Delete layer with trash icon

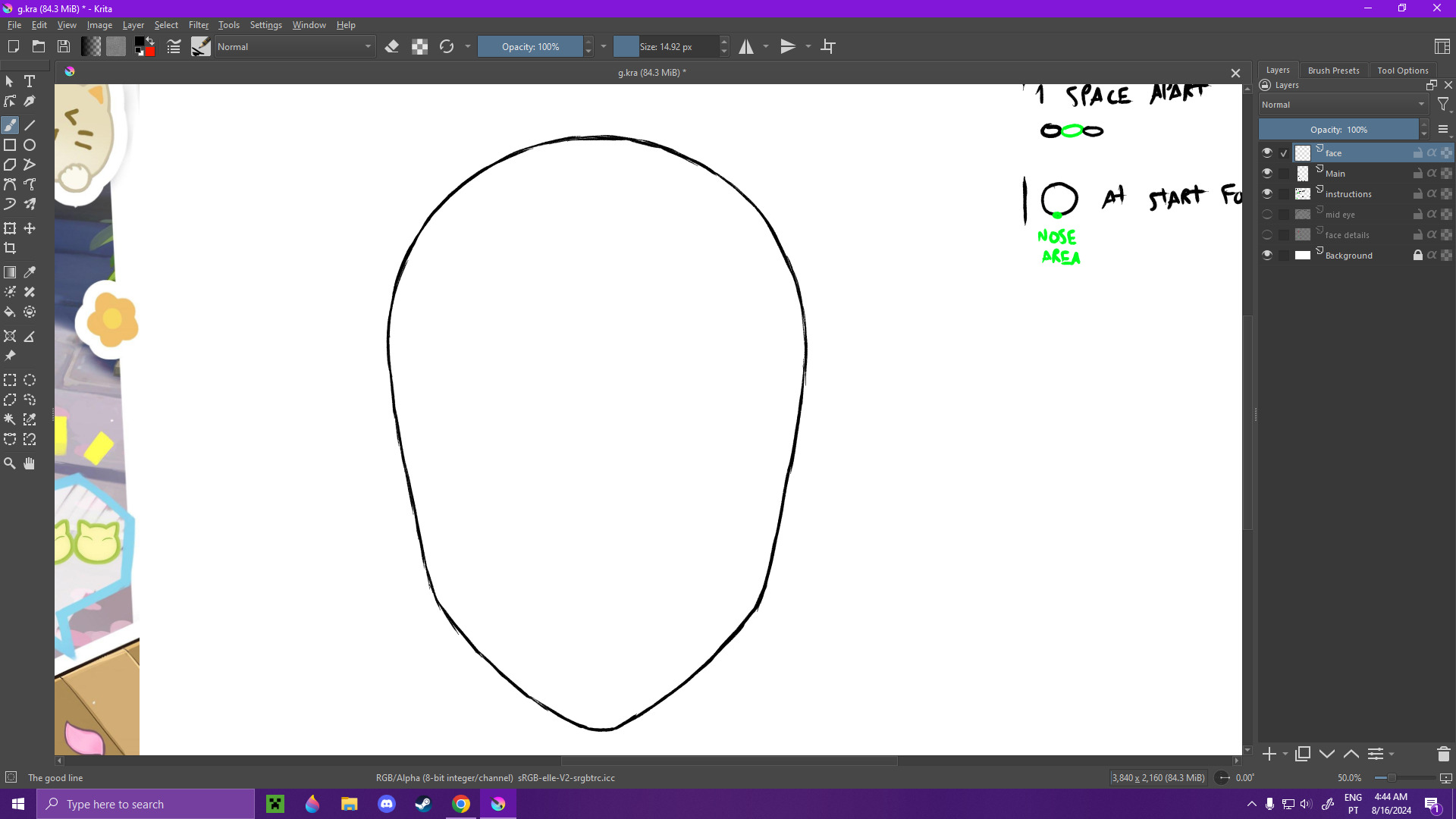pos(1443,754)
